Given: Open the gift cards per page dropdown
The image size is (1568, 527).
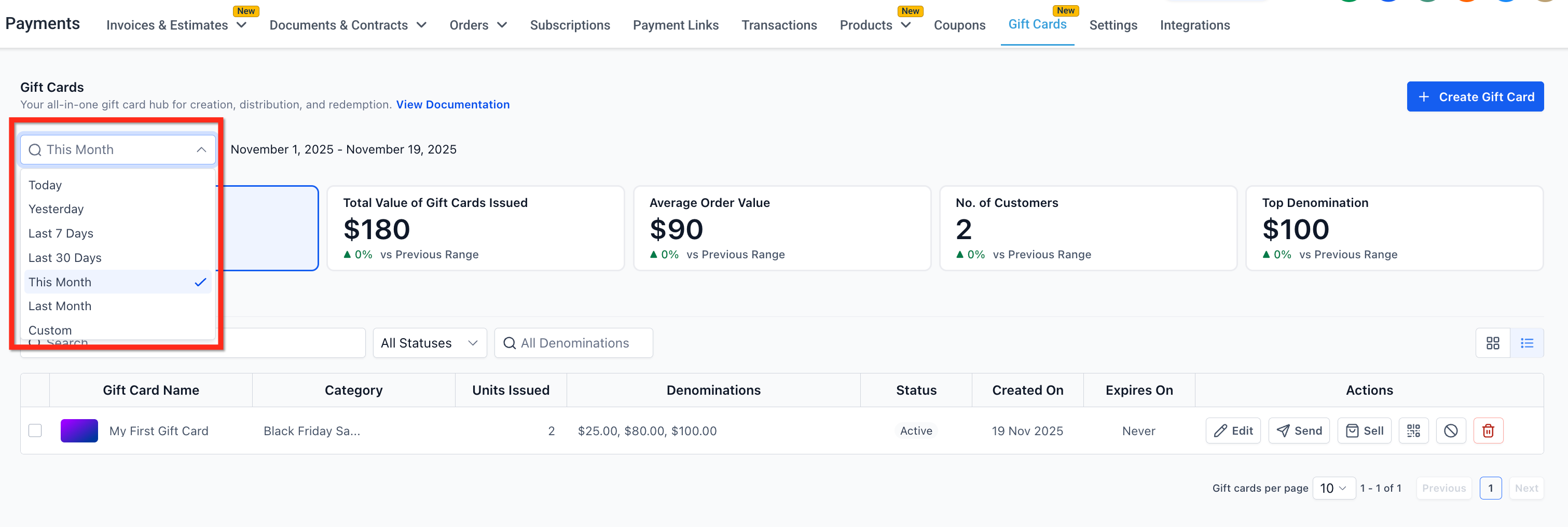Looking at the screenshot, I should (x=1333, y=488).
